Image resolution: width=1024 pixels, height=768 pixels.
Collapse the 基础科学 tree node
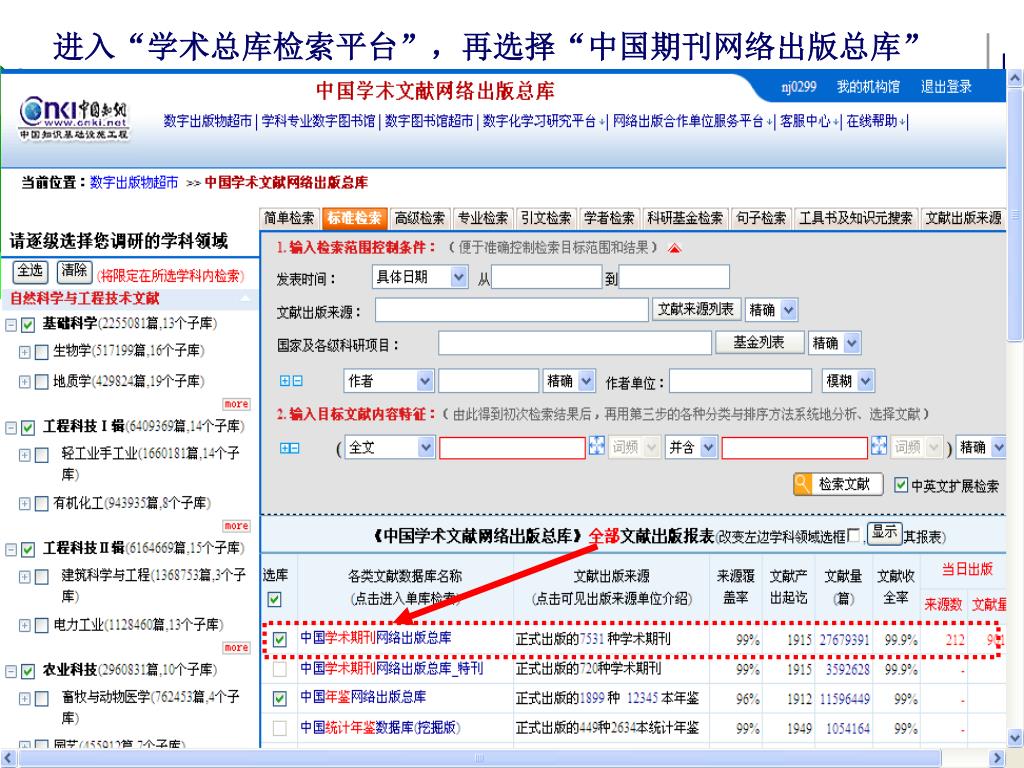pyautogui.click(x=11, y=325)
